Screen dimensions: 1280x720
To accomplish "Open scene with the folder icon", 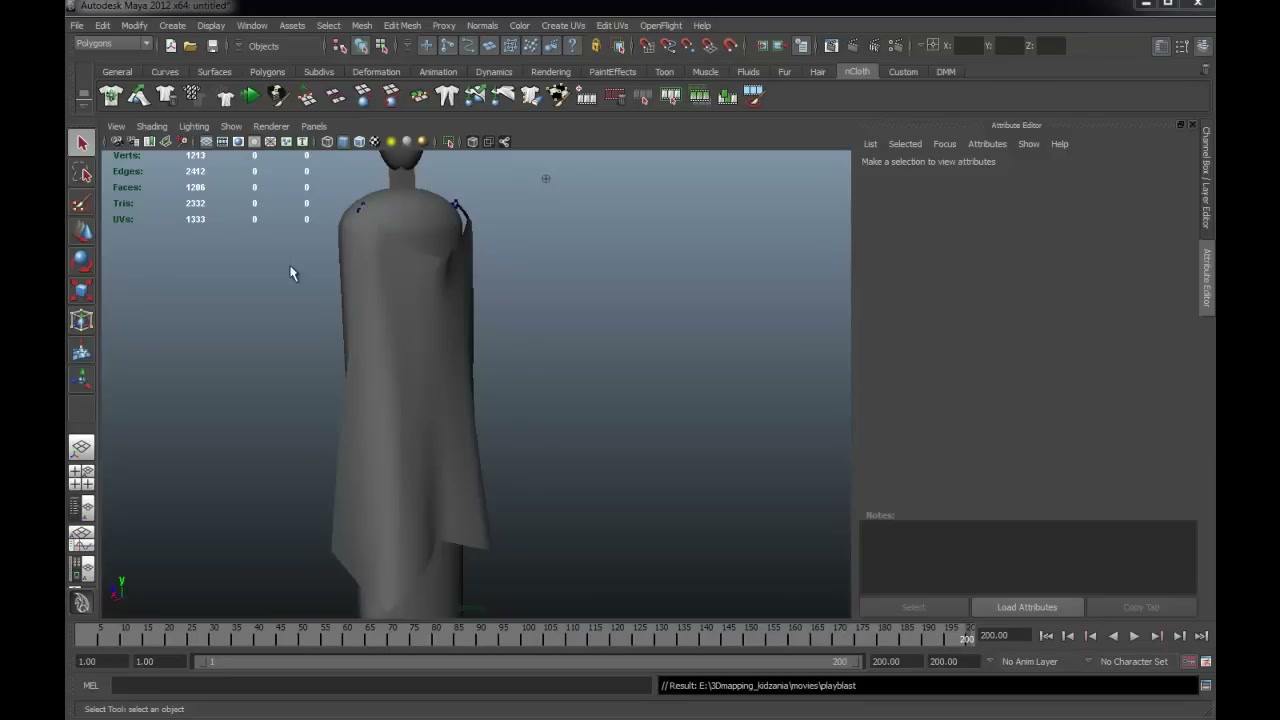I will click(x=190, y=46).
